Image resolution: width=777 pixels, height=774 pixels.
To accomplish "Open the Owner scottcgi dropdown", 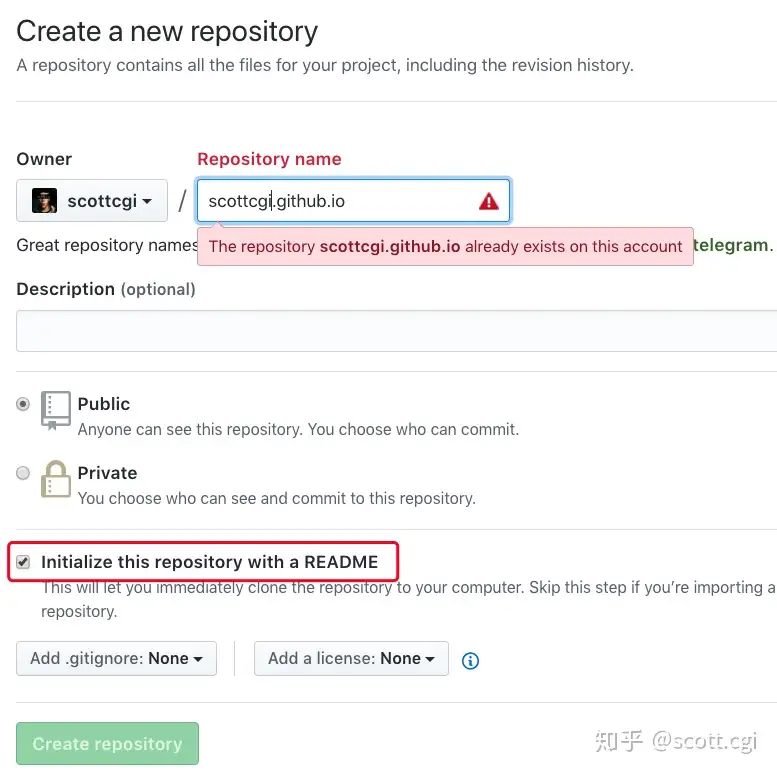I will [x=91, y=201].
